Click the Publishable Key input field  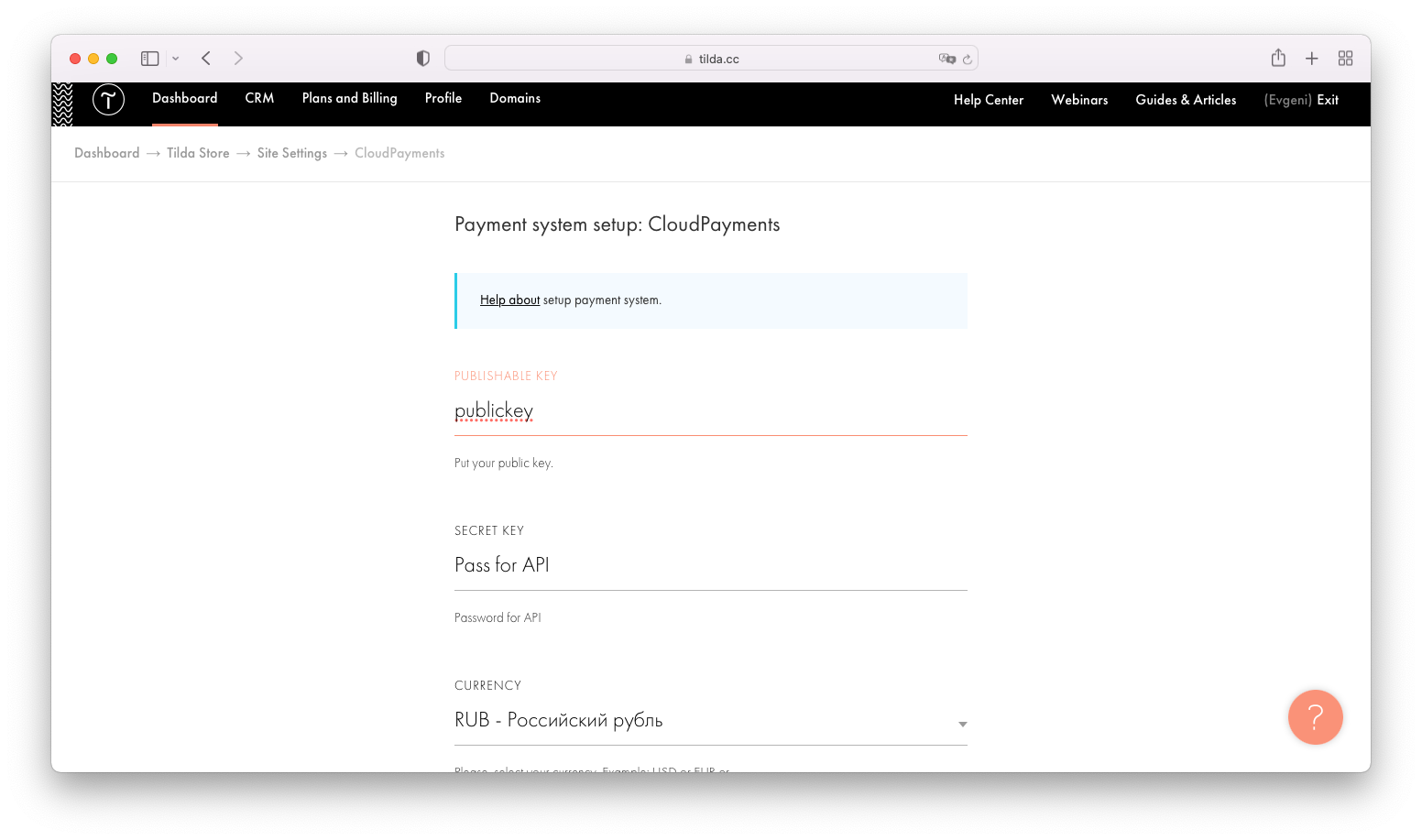coord(710,411)
